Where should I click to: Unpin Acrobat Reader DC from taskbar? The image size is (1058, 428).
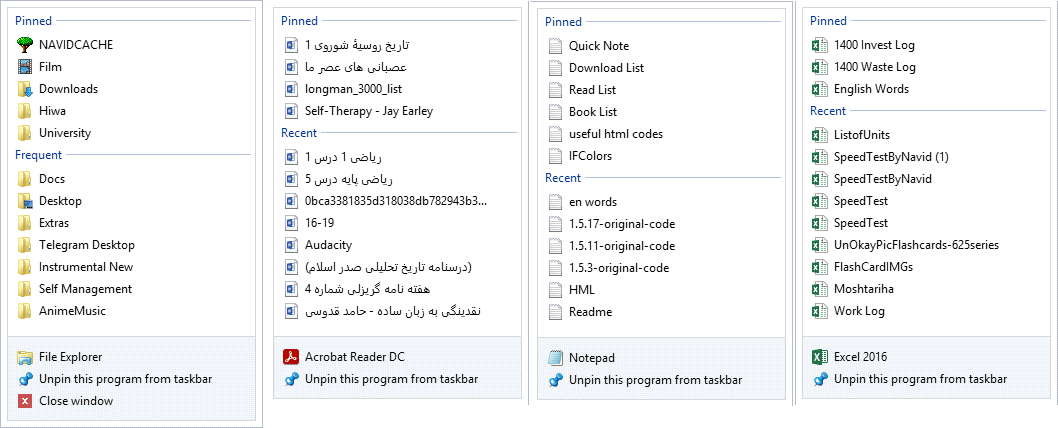click(390, 379)
